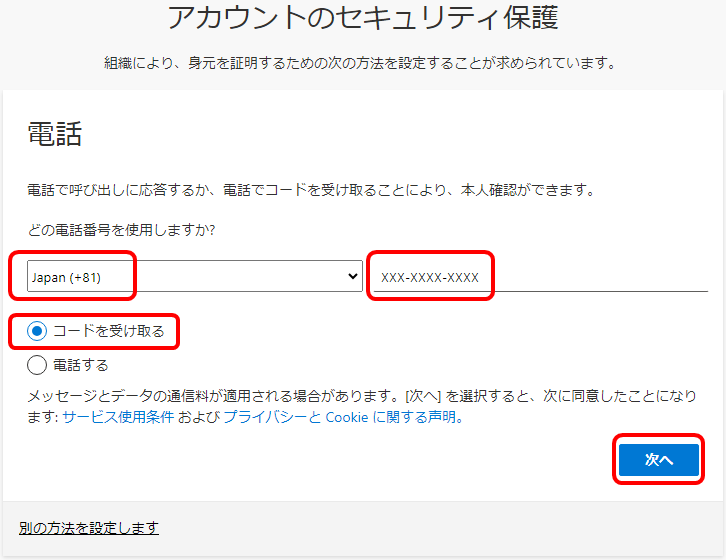Click the 別の方法を設定します link
The image size is (726, 560).
pyautogui.click(x=89, y=528)
